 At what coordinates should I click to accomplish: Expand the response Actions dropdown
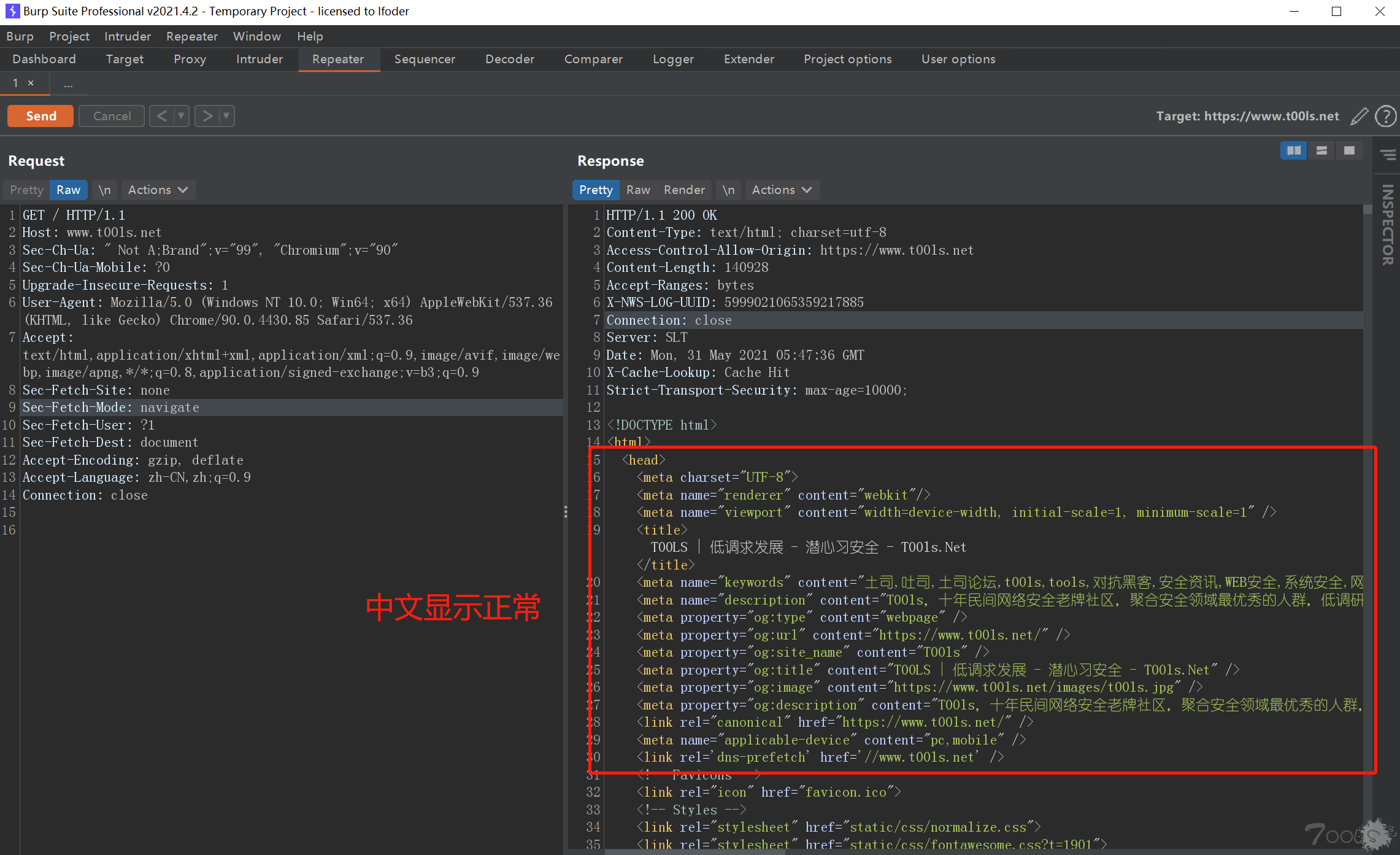782,190
